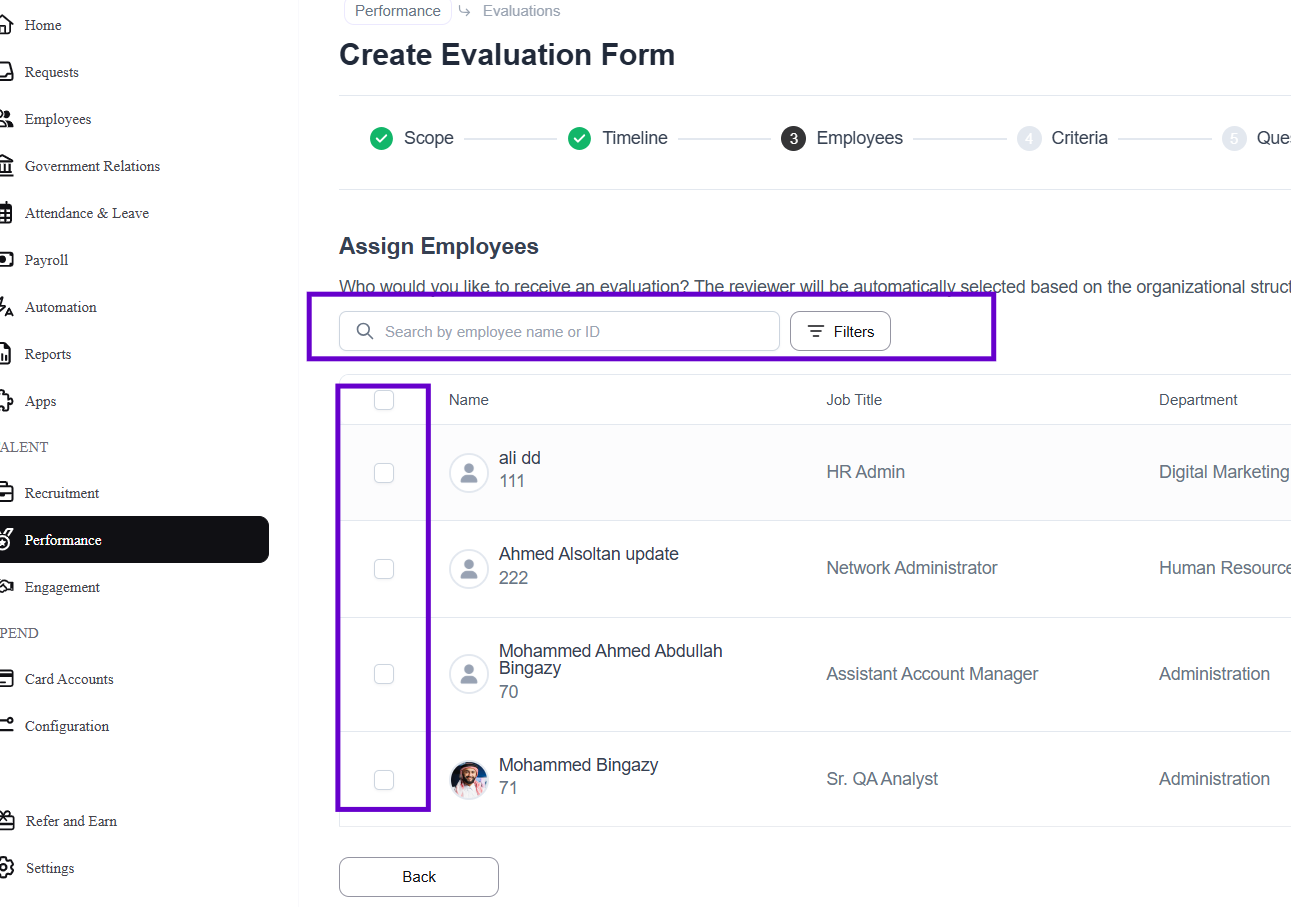
Task: Click the Payroll icon in the sidebar
Action: pos(6,260)
